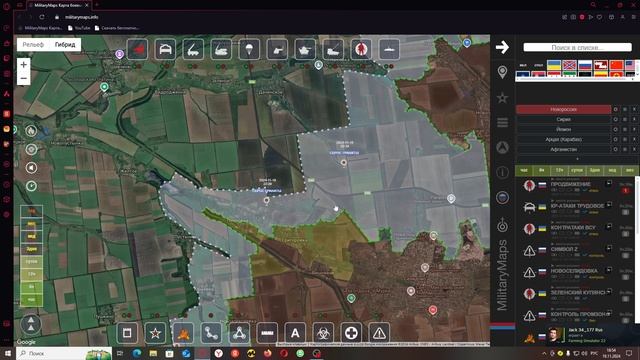Select the Novorossiya cross flag filter
Image resolution: width=640 pixels, height=360 pixels.
[x=569, y=65]
